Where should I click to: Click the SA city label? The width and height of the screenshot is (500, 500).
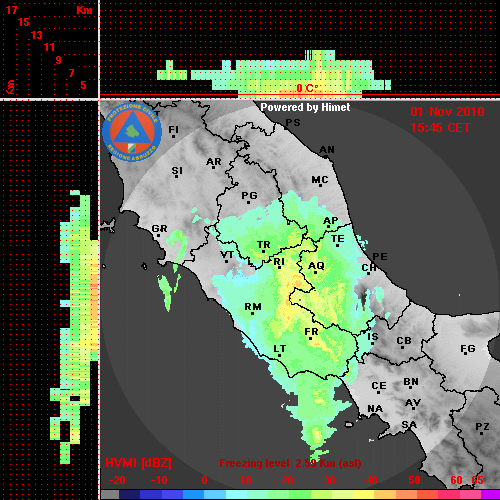pos(409,425)
